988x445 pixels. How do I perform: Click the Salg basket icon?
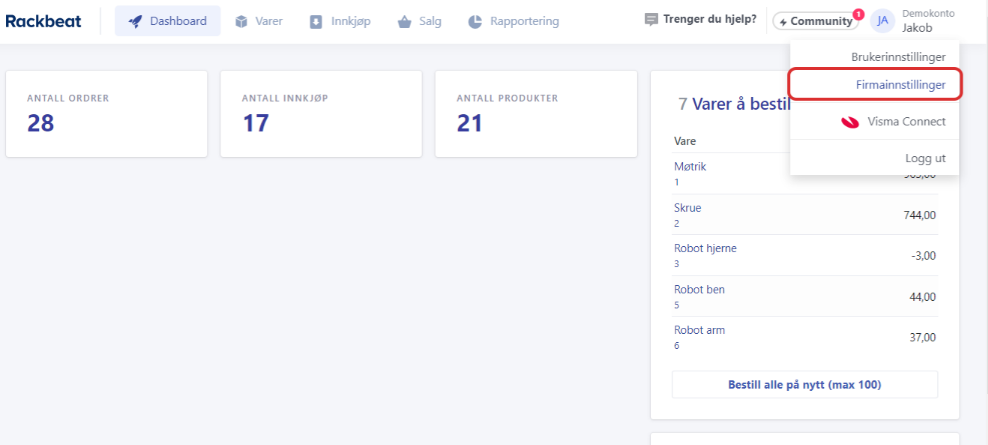pos(404,21)
